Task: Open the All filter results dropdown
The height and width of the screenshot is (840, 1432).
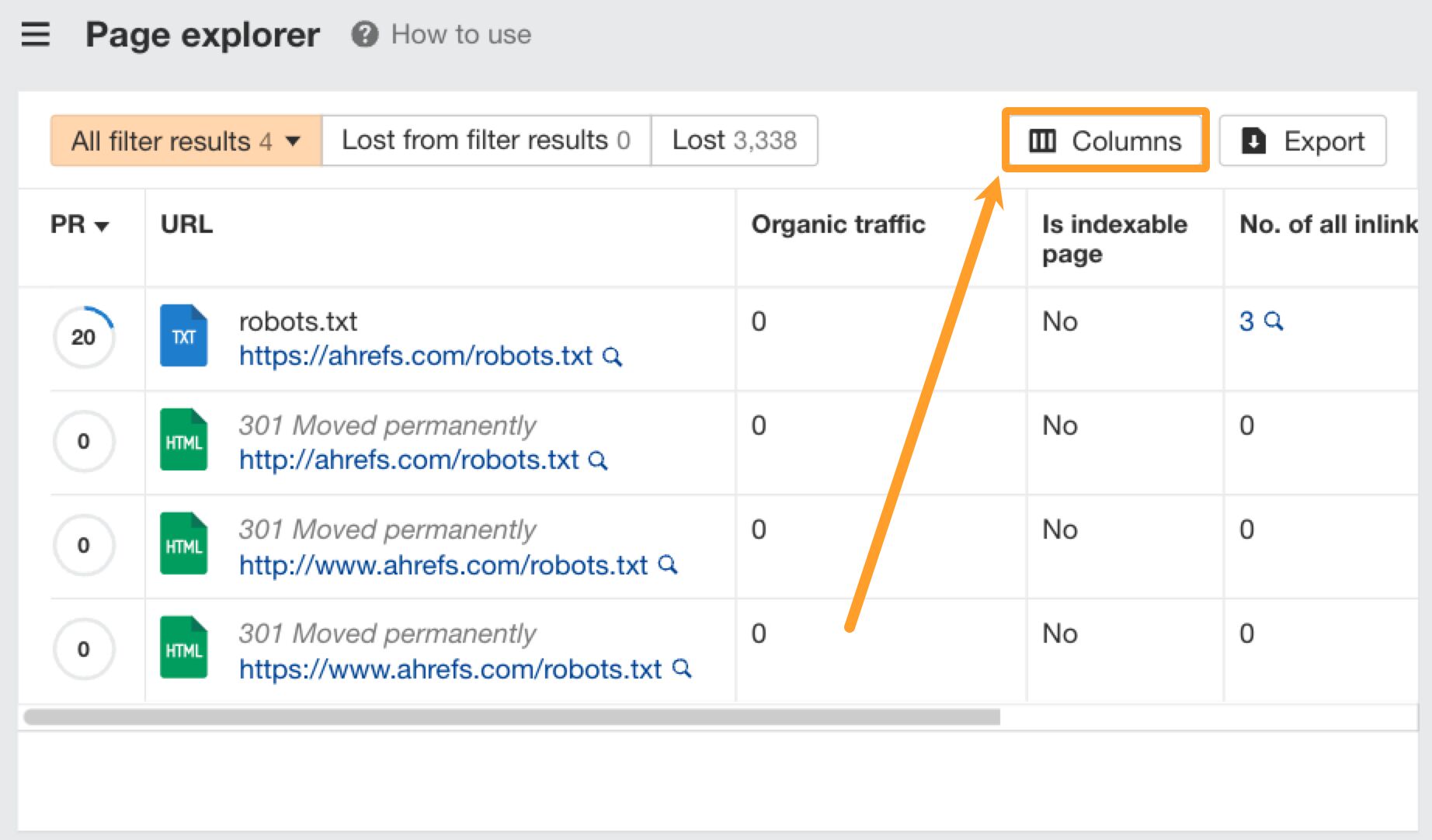Action: (184, 141)
